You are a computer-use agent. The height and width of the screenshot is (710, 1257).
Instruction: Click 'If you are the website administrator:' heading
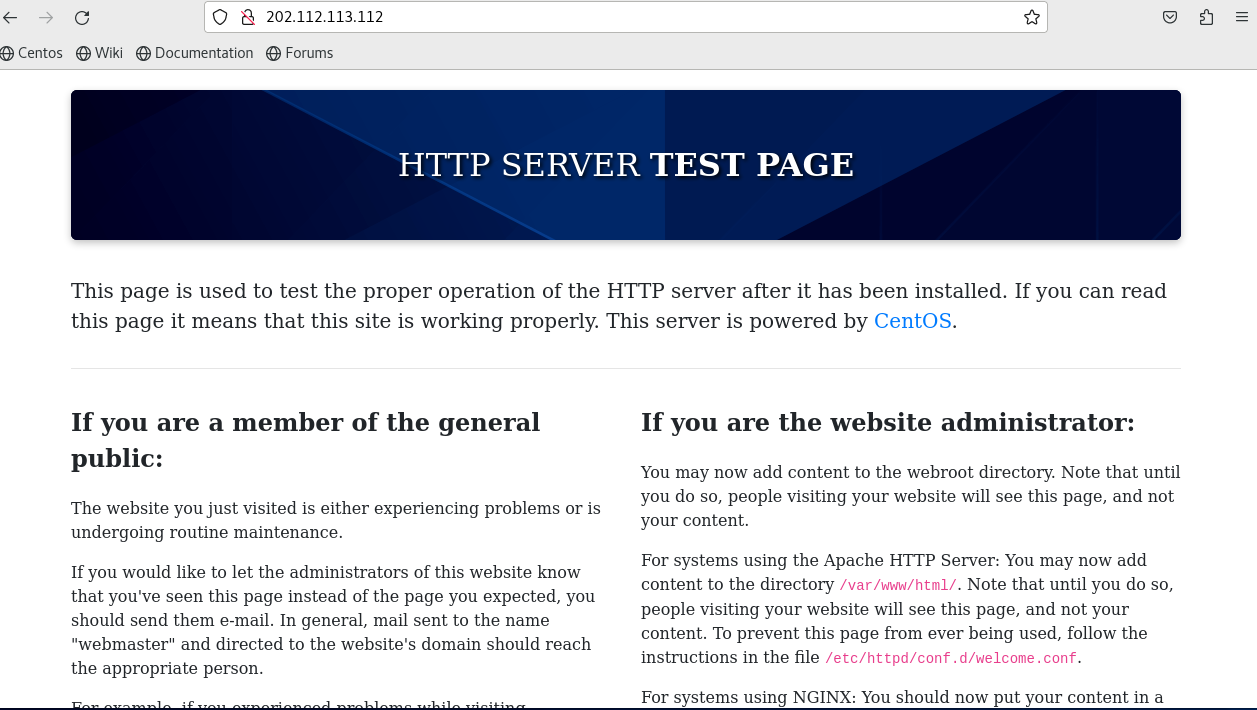point(888,422)
